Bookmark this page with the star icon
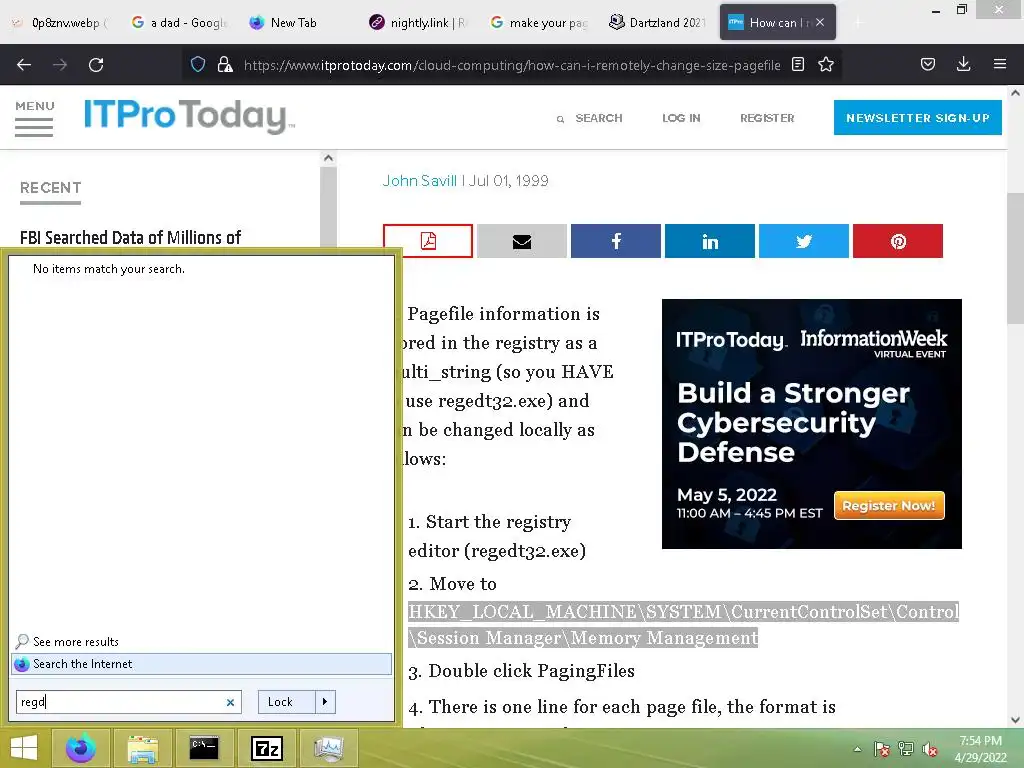 tap(826, 64)
